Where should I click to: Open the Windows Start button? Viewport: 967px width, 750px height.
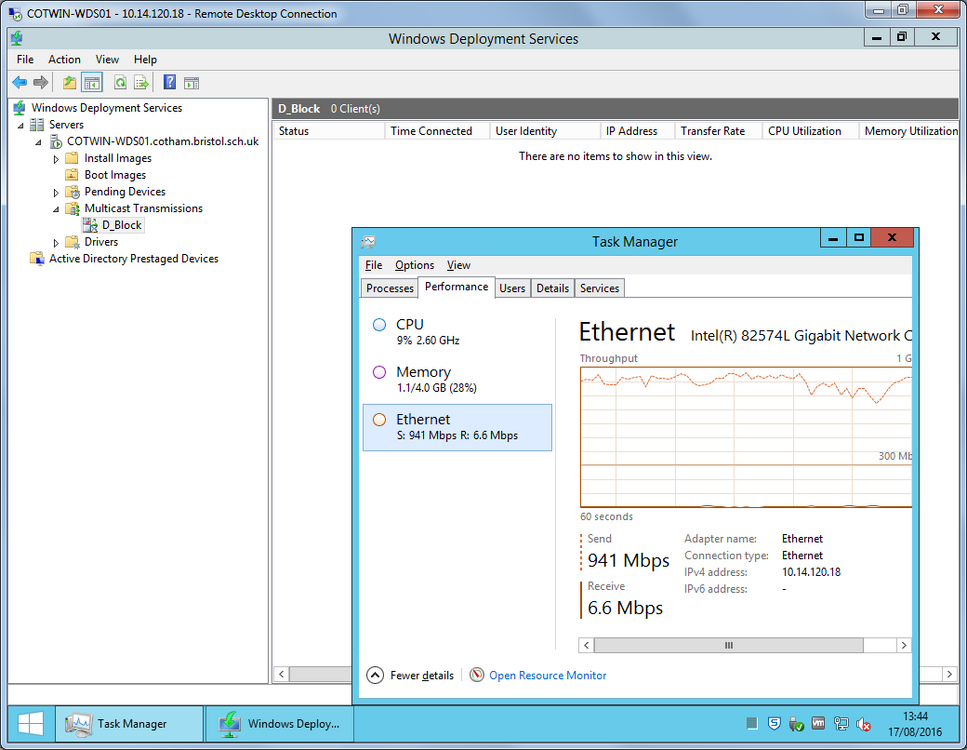[x=30, y=723]
